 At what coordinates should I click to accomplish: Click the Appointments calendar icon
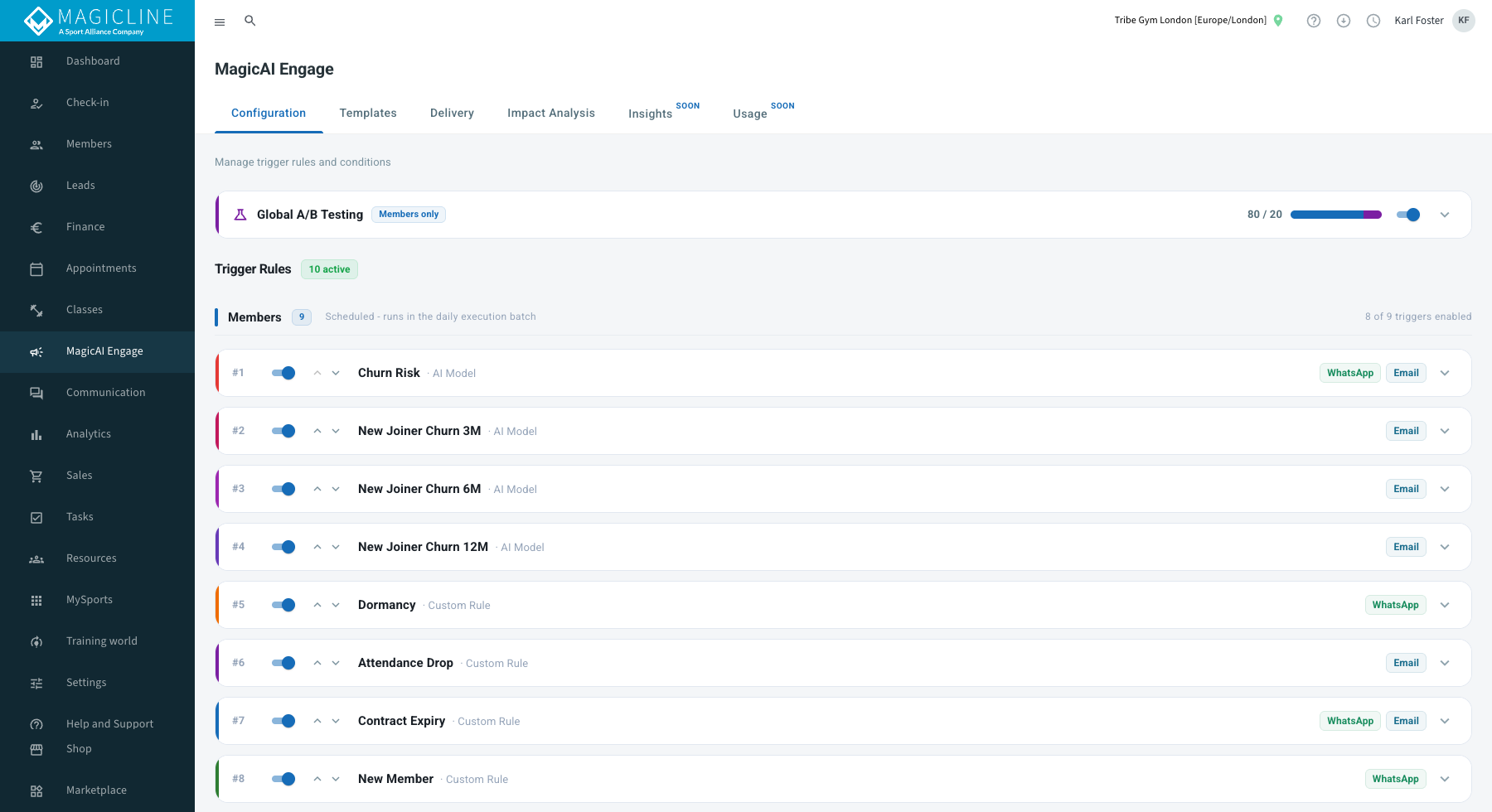point(36,268)
